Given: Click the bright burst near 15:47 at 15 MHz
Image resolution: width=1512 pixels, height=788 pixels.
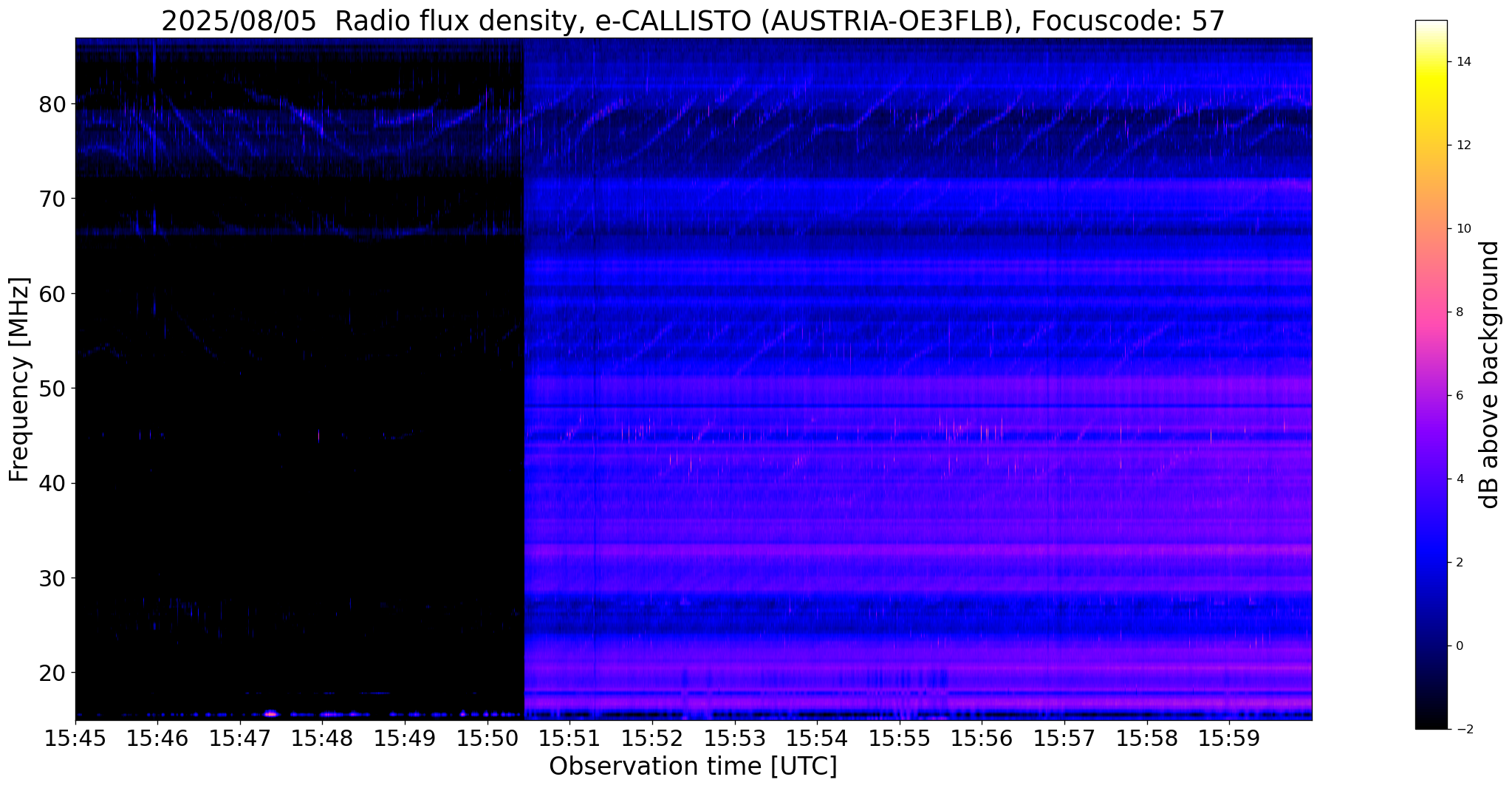Looking at the screenshot, I should [270, 714].
